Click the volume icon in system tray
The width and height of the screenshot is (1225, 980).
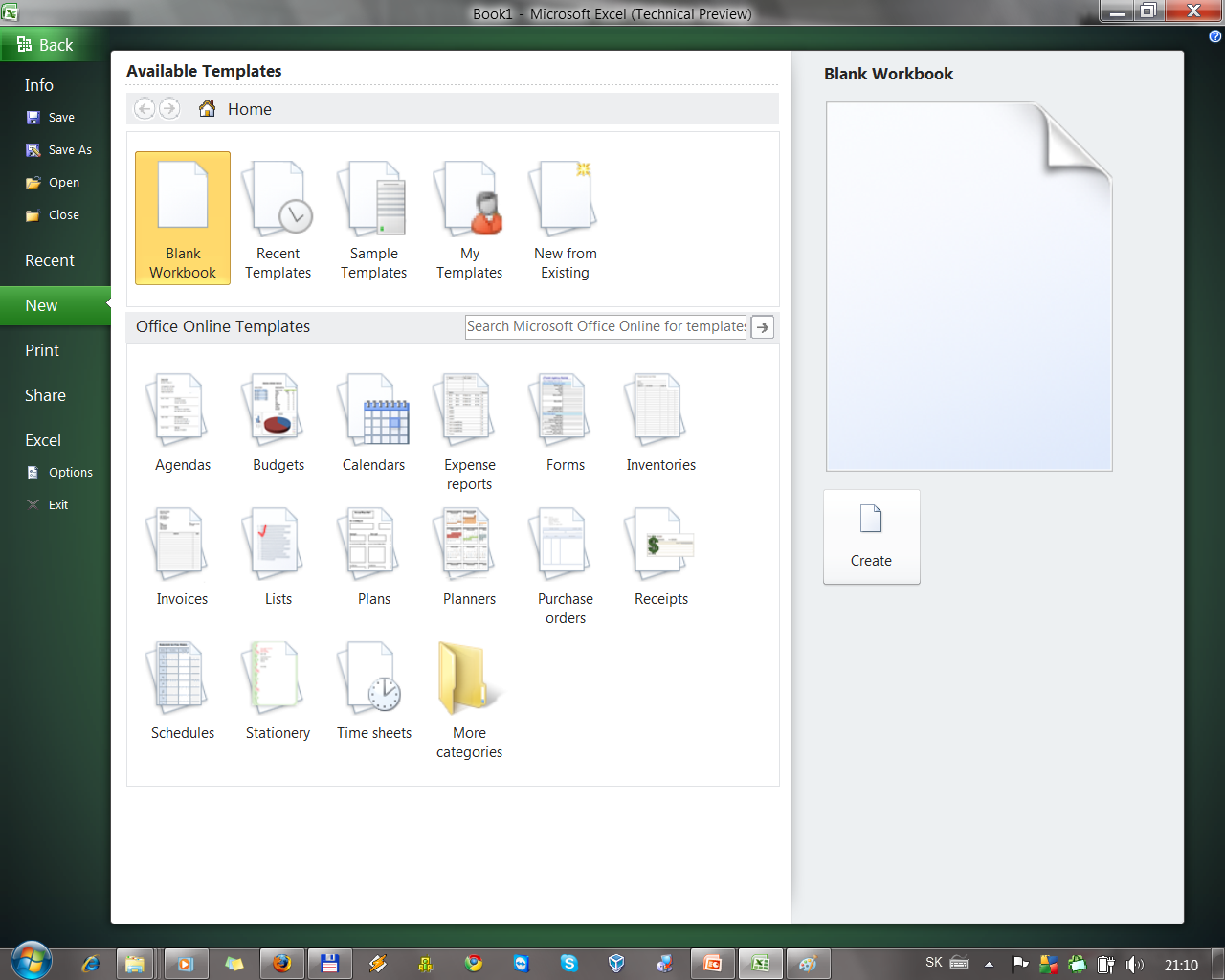[x=1135, y=965]
